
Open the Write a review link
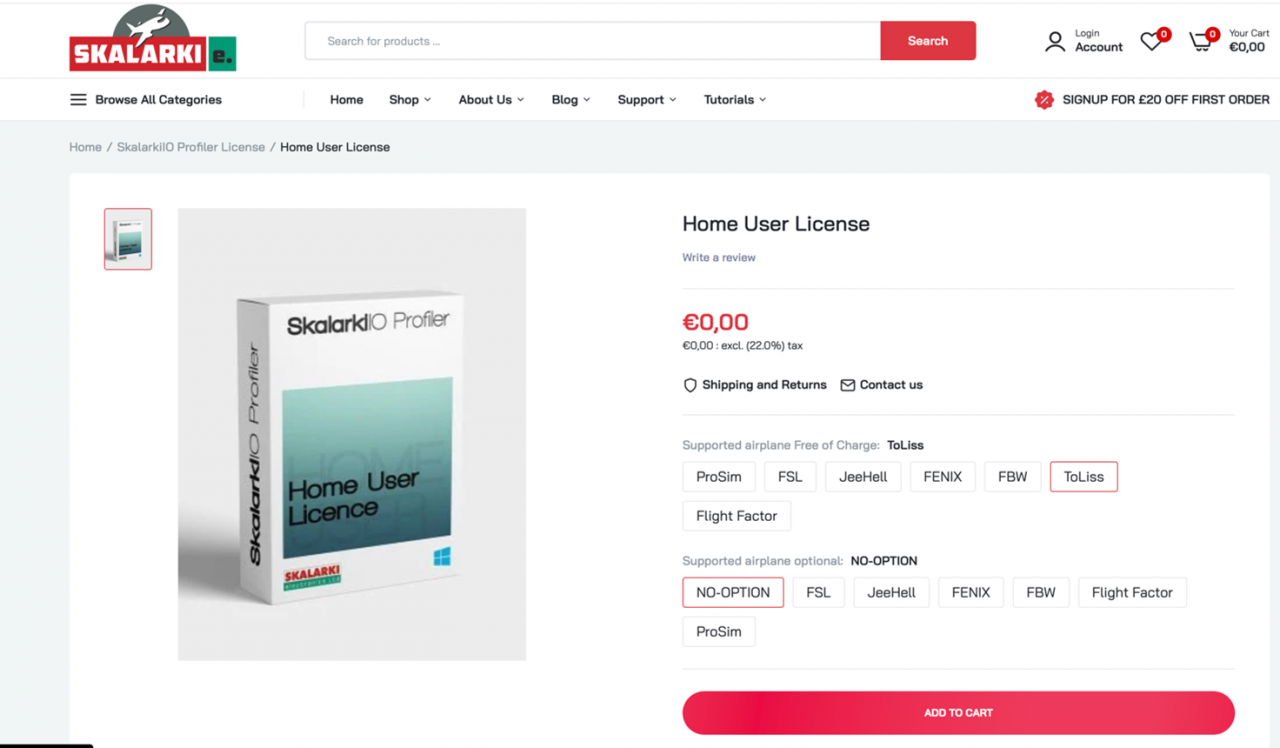719,258
